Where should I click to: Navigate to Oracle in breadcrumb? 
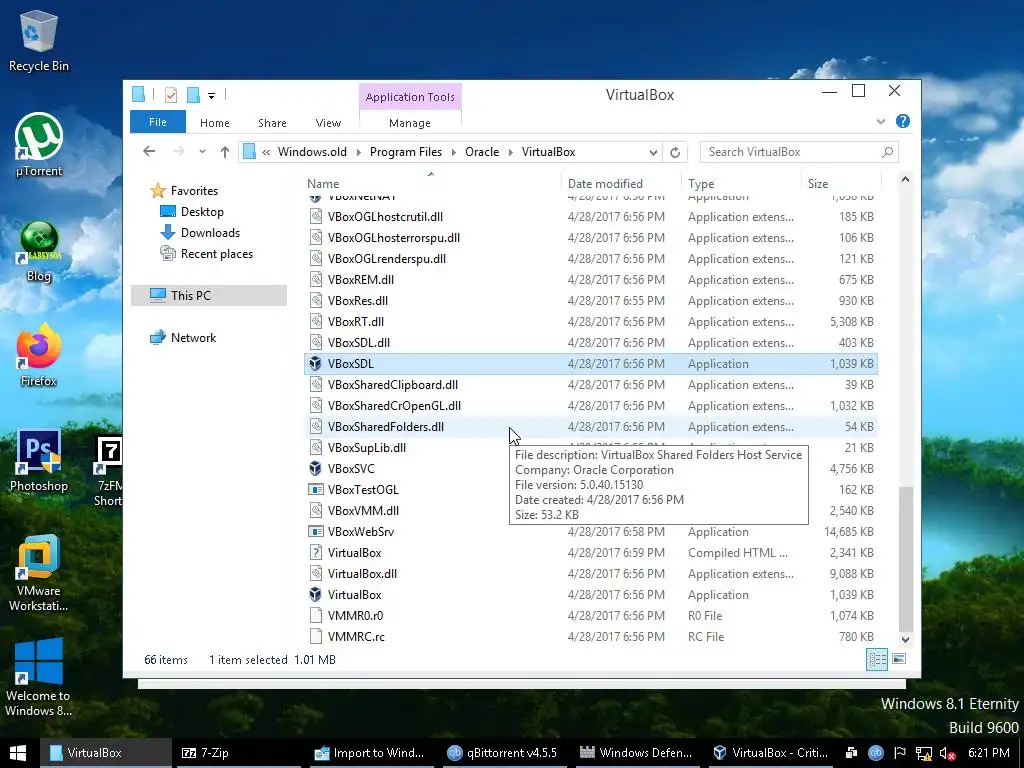(x=482, y=152)
